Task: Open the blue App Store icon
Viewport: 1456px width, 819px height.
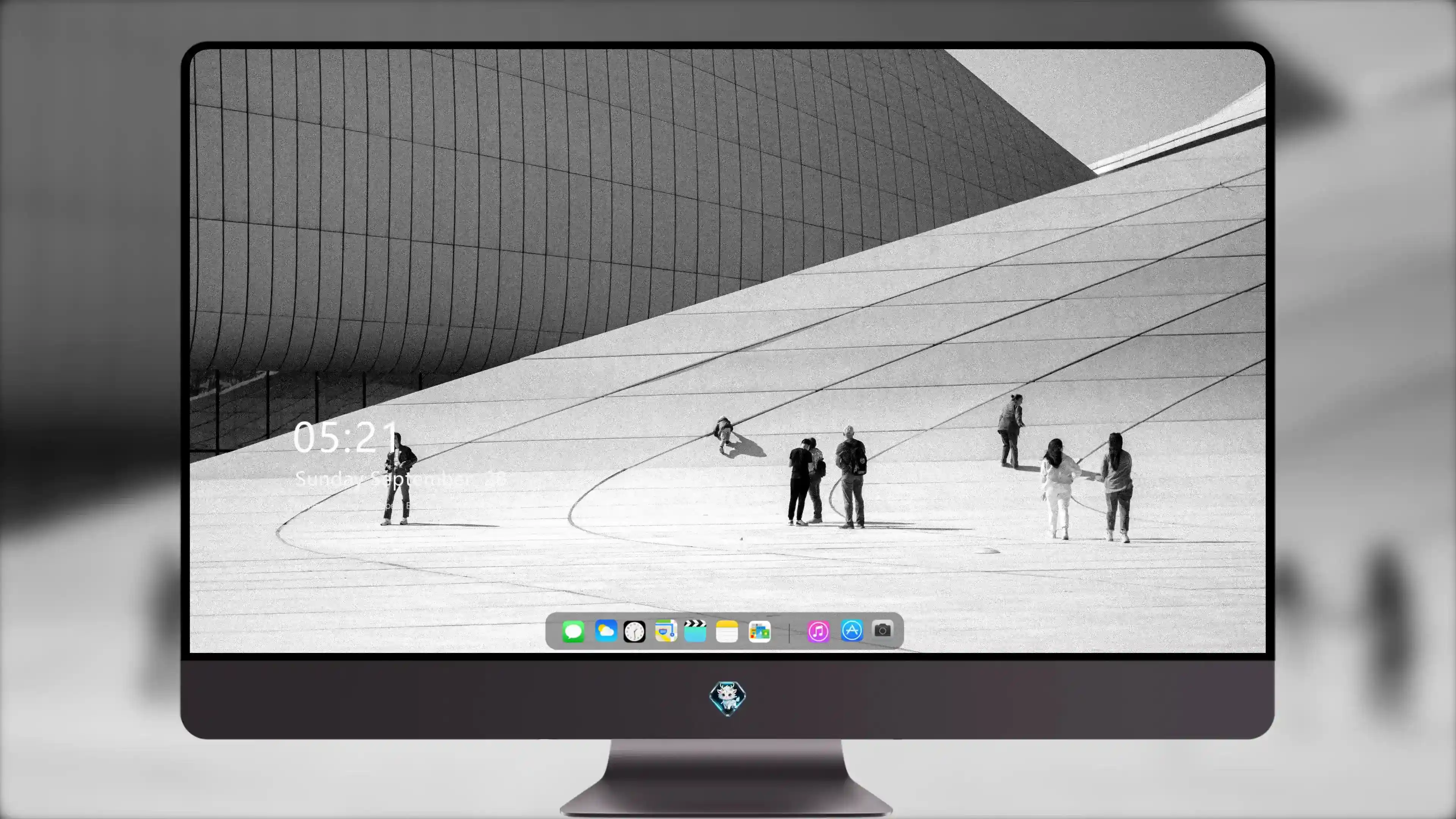Action: (x=852, y=631)
